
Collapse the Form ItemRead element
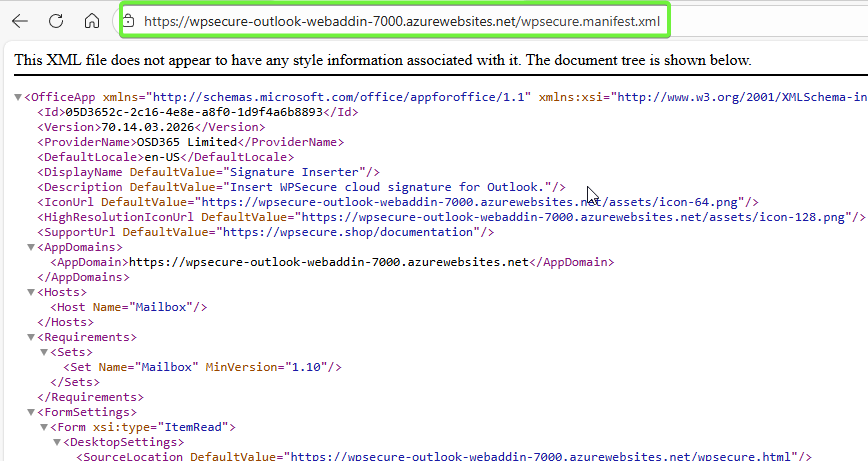43,427
